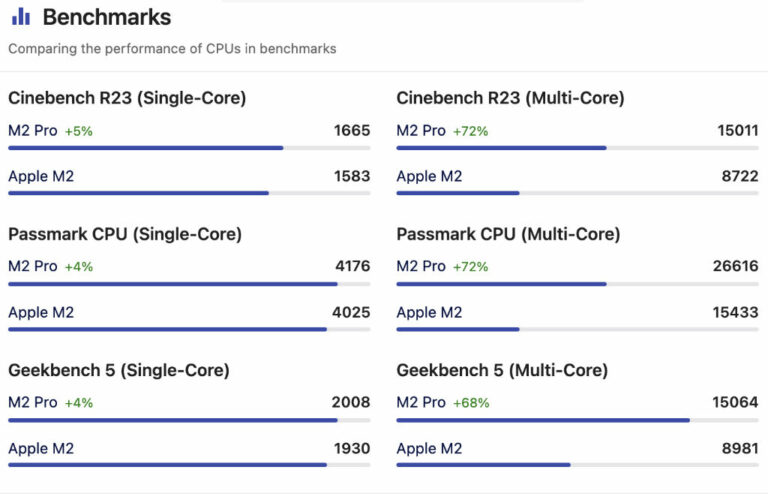Click the +5% Cinebench single-core badge
This screenshot has width=768, height=494.
click(78, 131)
